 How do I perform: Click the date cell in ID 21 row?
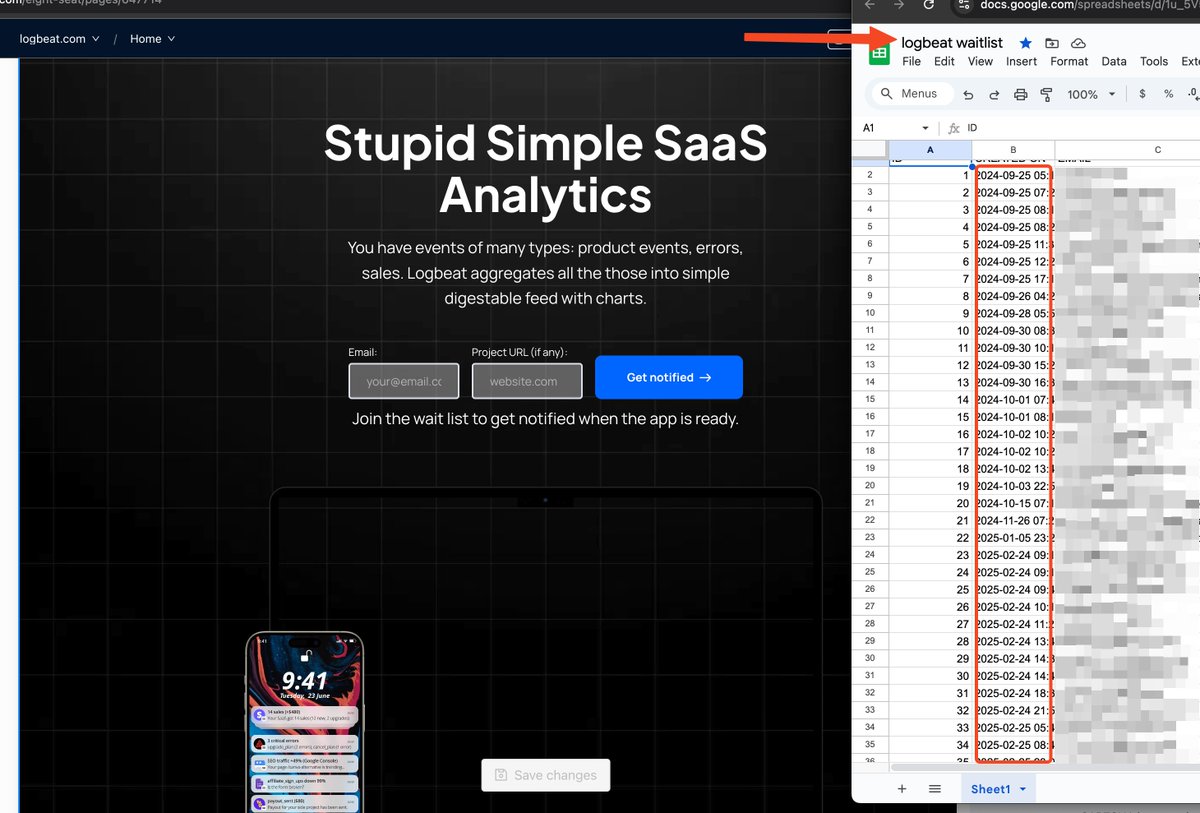[x=1013, y=520]
